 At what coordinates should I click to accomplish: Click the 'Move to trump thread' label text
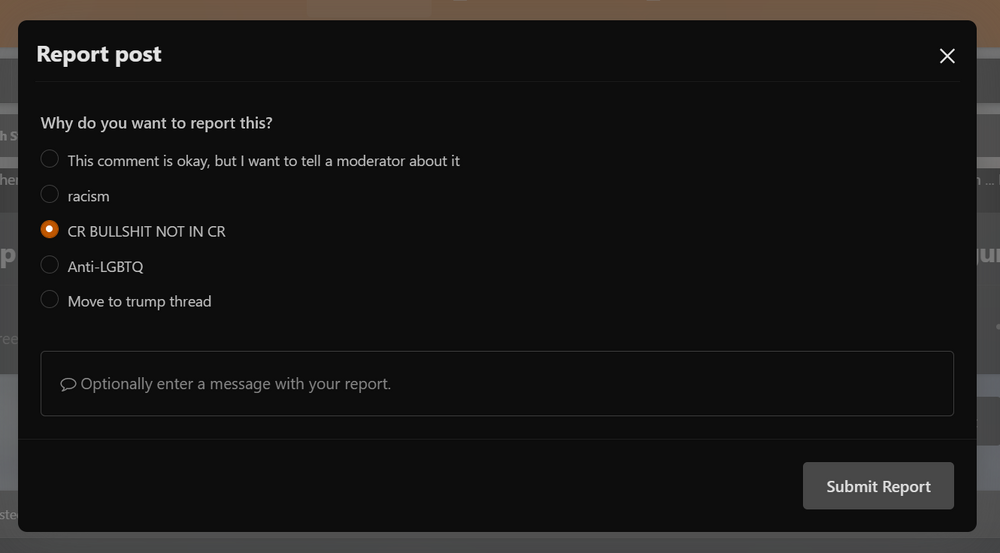click(x=139, y=302)
